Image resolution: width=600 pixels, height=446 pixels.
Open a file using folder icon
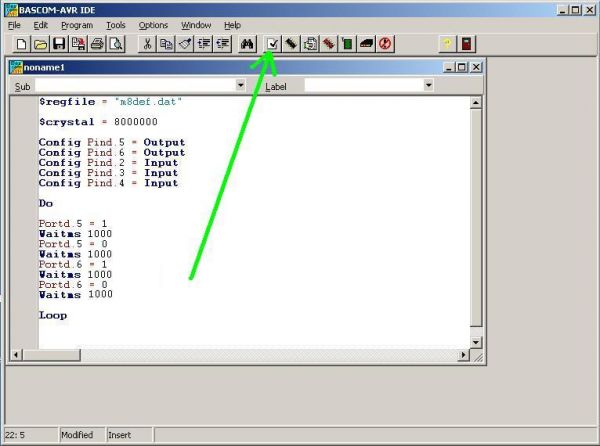pyautogui.click(x=41, y=44)
